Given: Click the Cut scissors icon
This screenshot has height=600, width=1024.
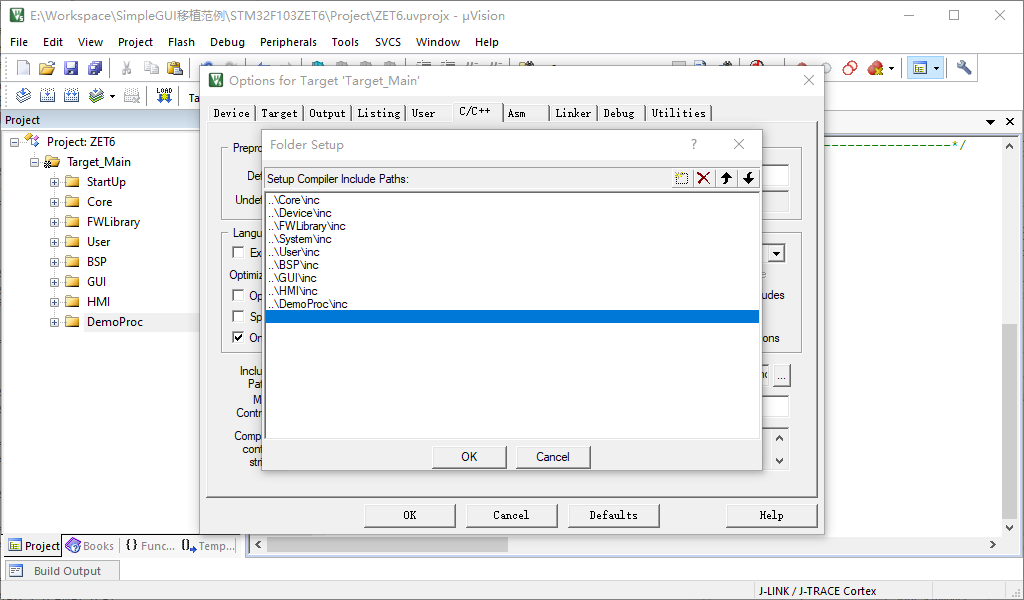Looking at the screenshot, I should [127, 68].
